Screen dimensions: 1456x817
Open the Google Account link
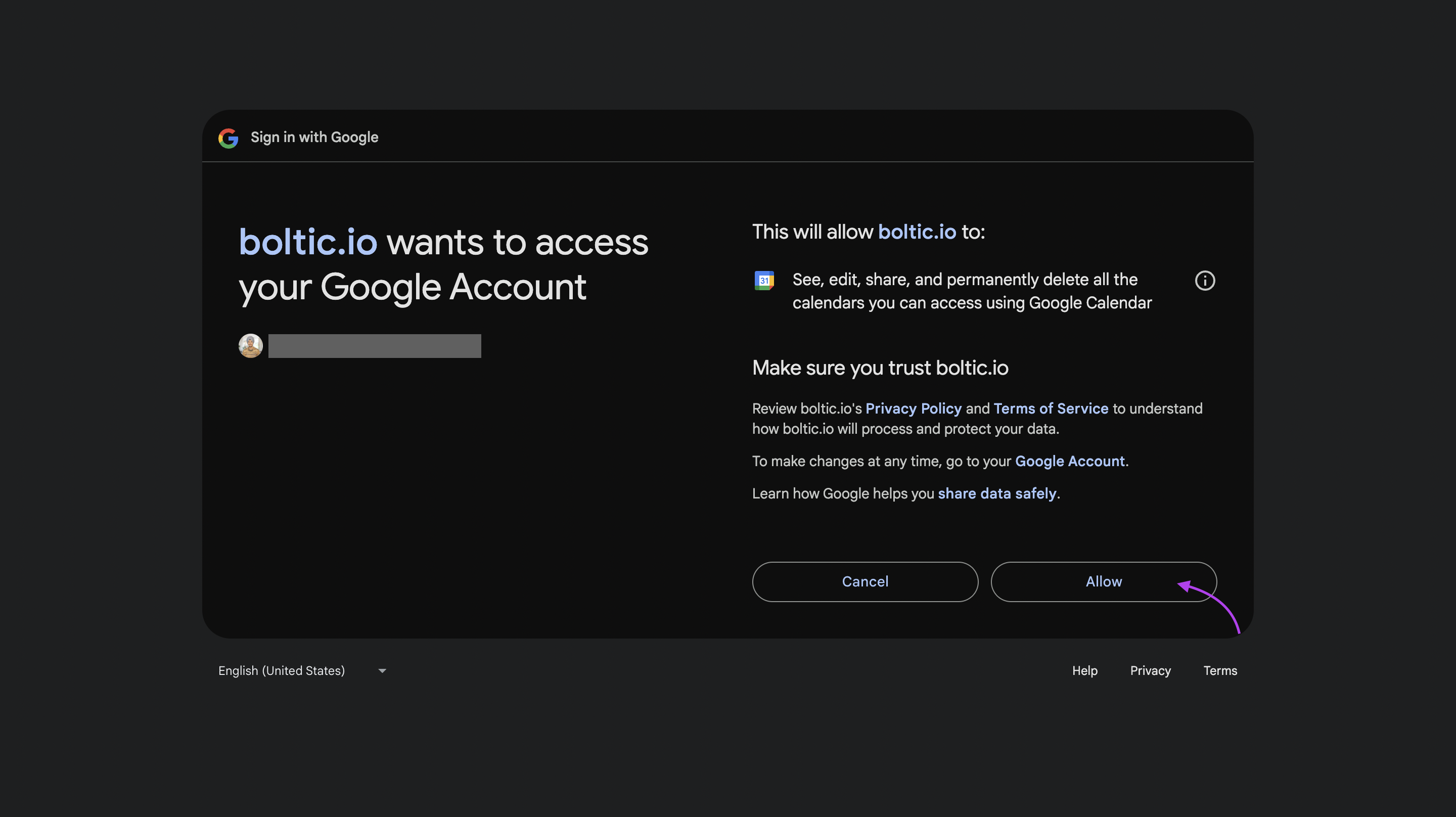point(1069,461)
